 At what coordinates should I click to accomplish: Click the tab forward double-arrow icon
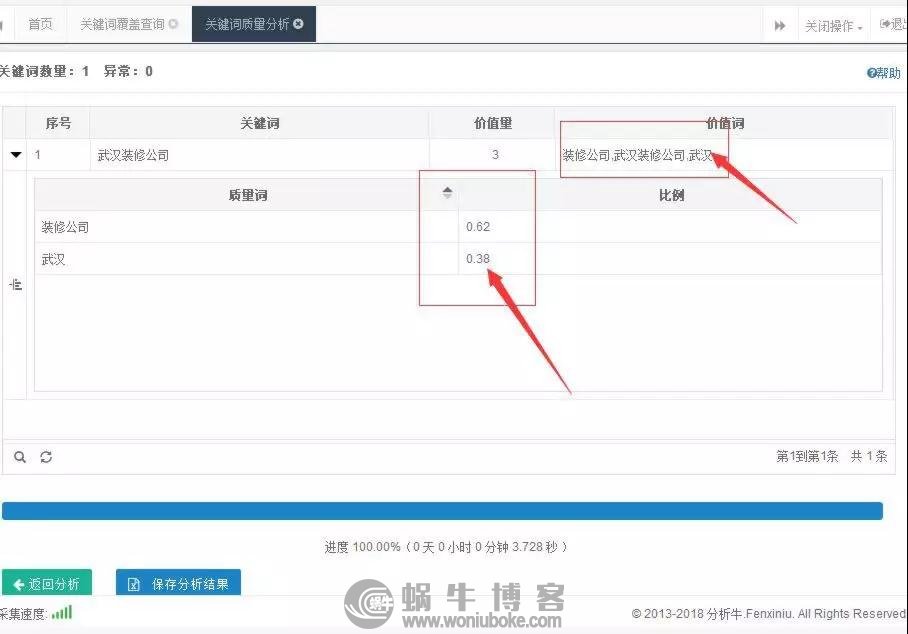click(780, 25)
